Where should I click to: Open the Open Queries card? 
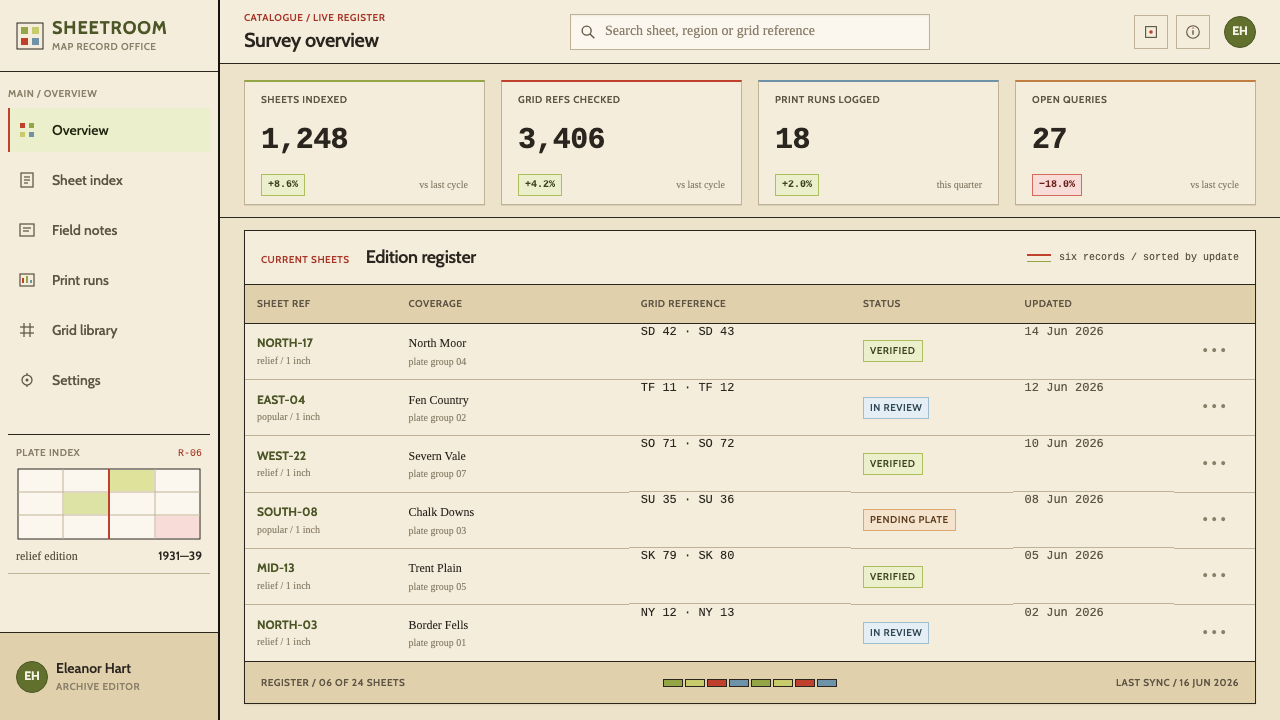pos(1135,143)
